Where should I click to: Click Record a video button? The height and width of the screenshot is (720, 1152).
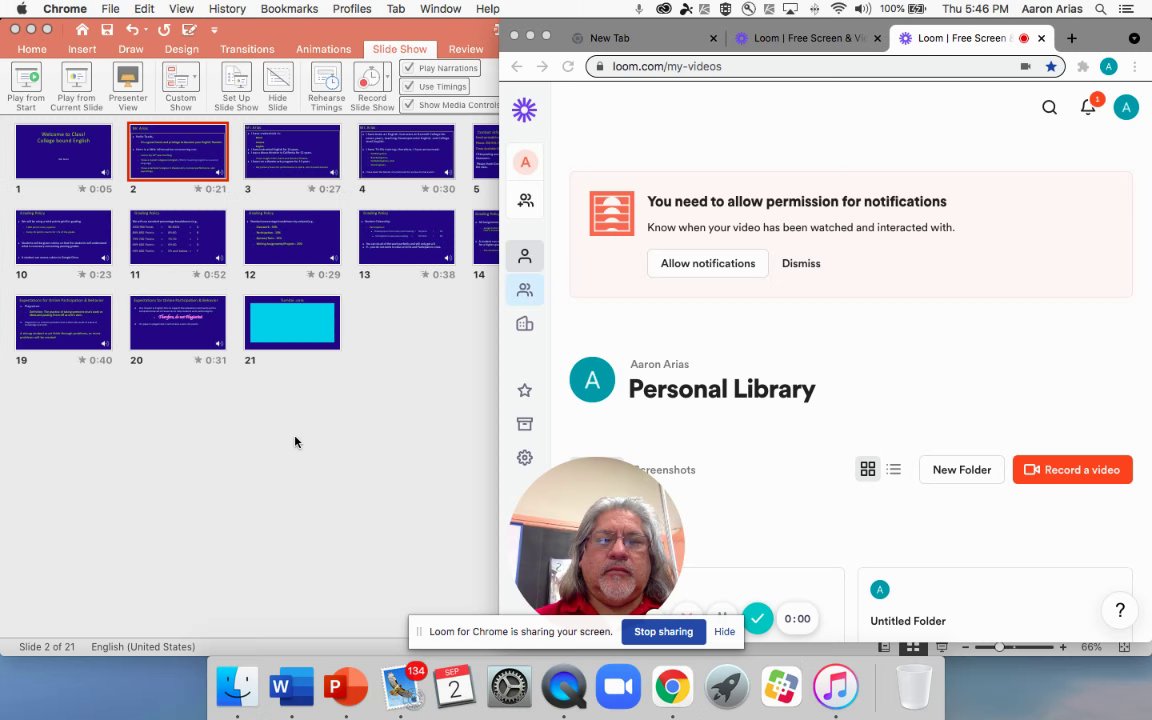click(x=1072, y=469)
